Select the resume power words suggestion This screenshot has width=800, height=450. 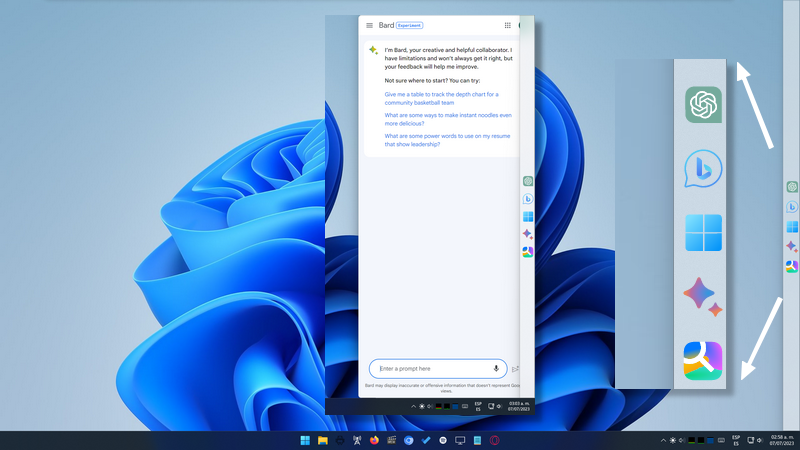447,140
